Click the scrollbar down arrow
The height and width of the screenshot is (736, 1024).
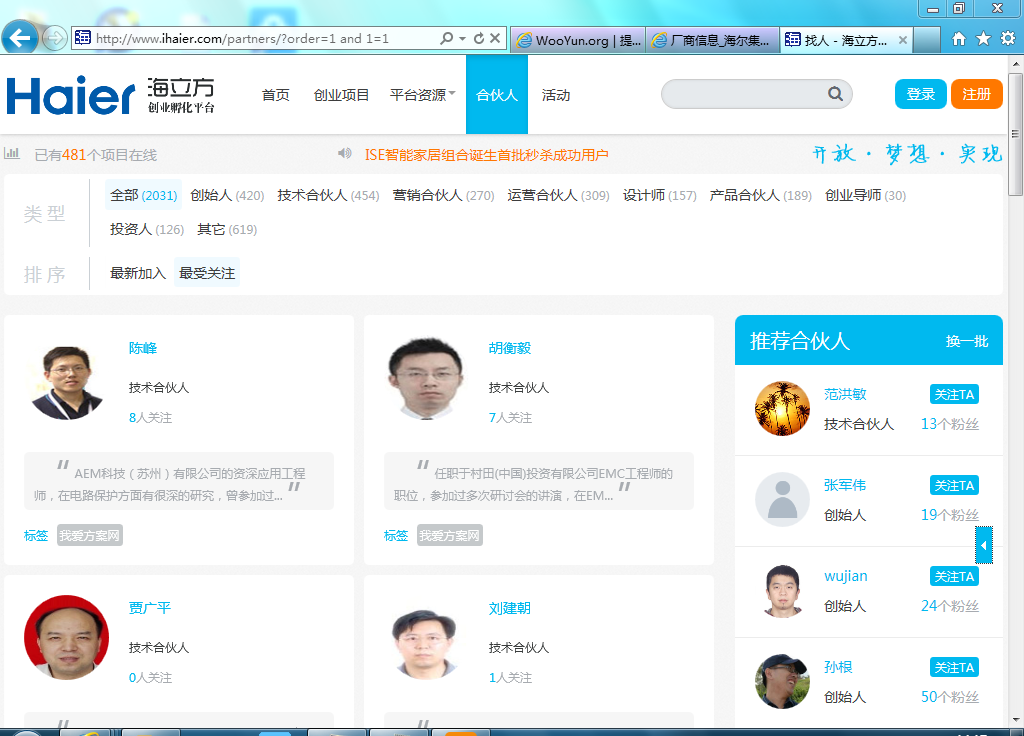coord(1016,720)
